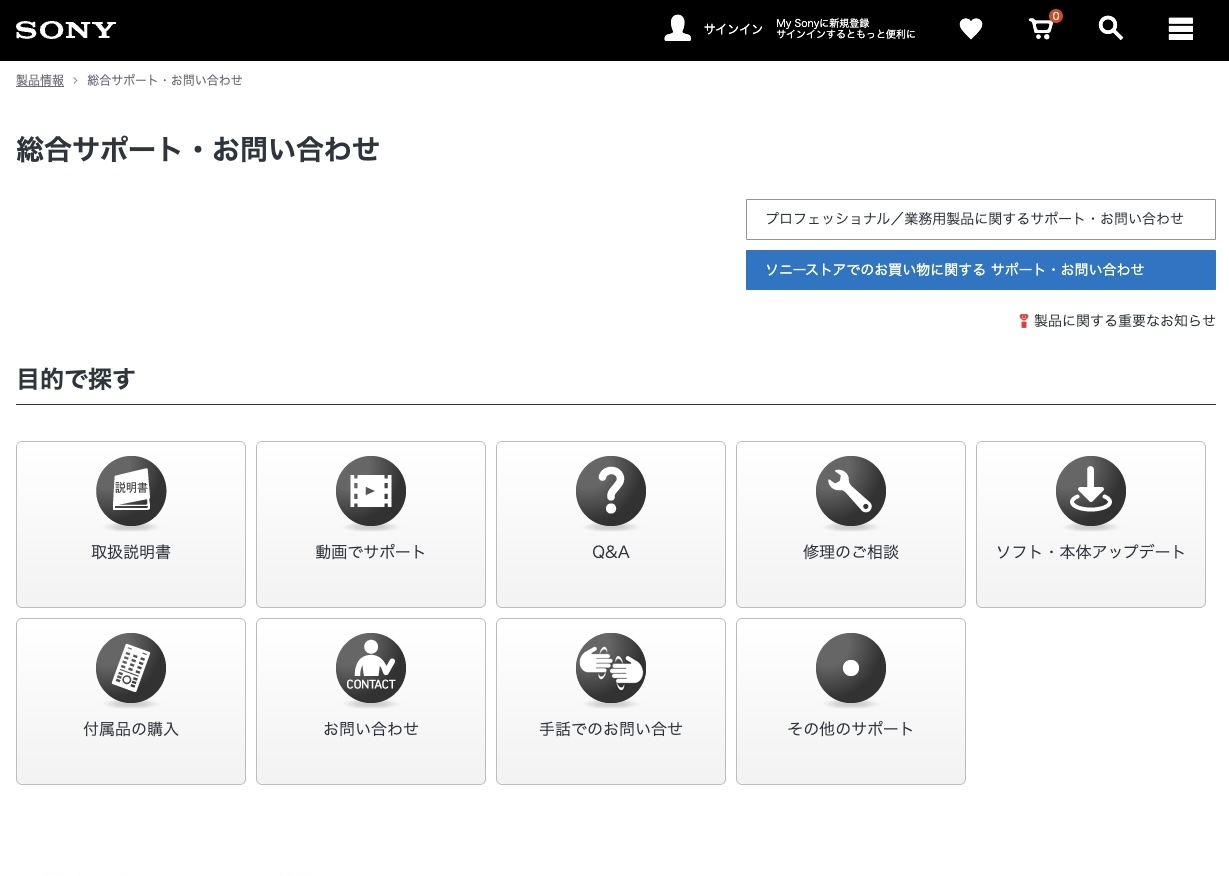Image resolution: width=1229 pixels, height=876 pixels.
Task: Go to 製品情報 breadcrumb link
Action: coord(40,80)
